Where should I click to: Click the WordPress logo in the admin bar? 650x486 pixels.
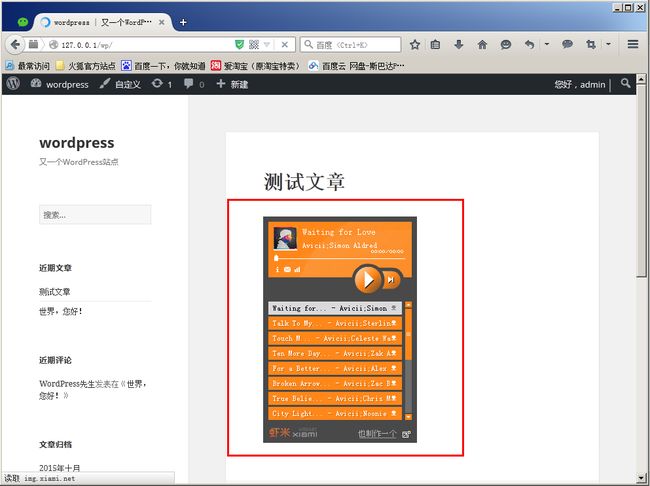tap(13, 84)
